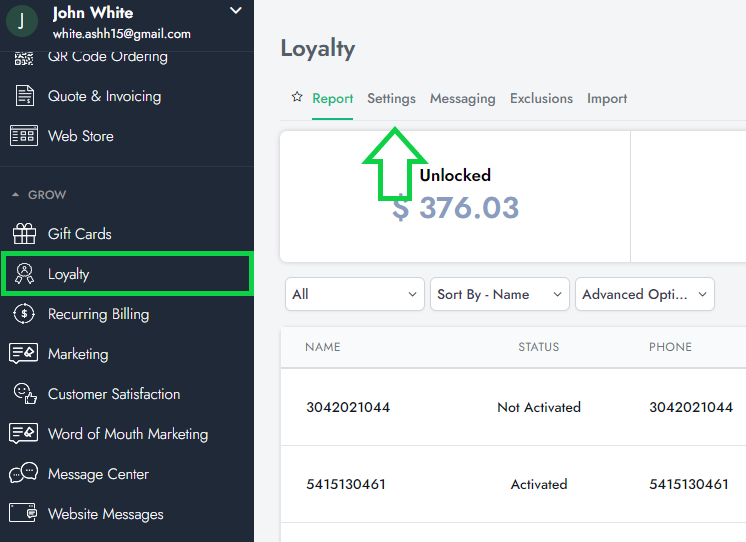Click the Marketing icon in sidebar
The height and width of the screenshot is (542, 746).
point(24,354)
